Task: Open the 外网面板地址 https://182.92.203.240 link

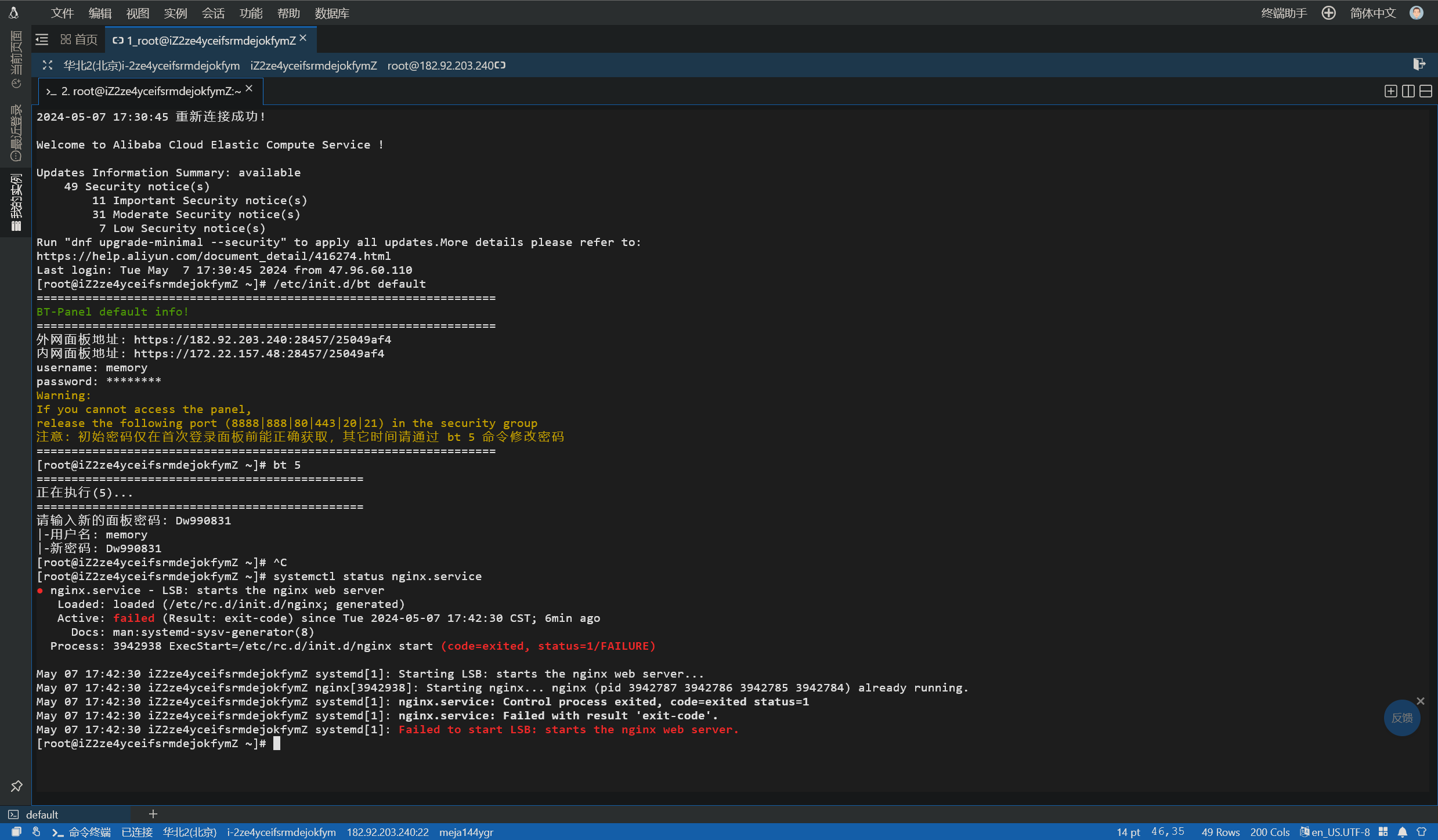Action: (x=262, y=339)
